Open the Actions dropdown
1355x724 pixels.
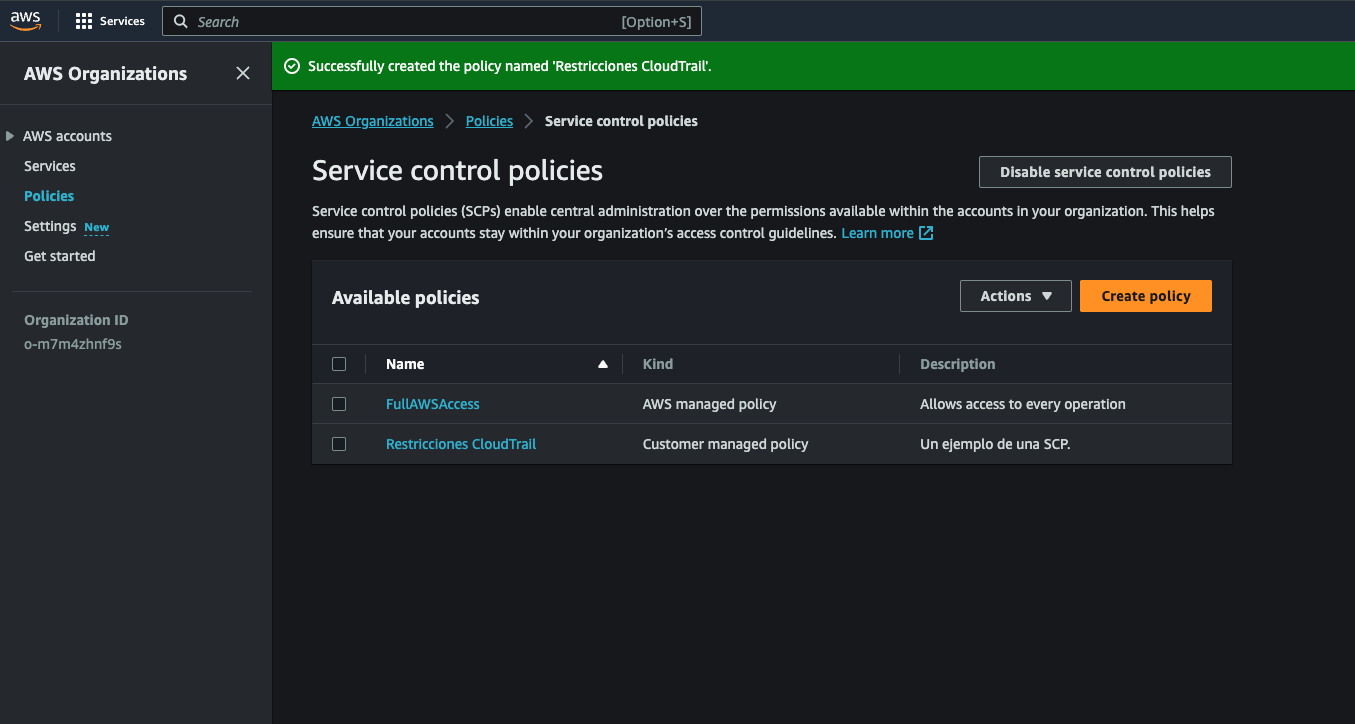(x=1015, y=296)
